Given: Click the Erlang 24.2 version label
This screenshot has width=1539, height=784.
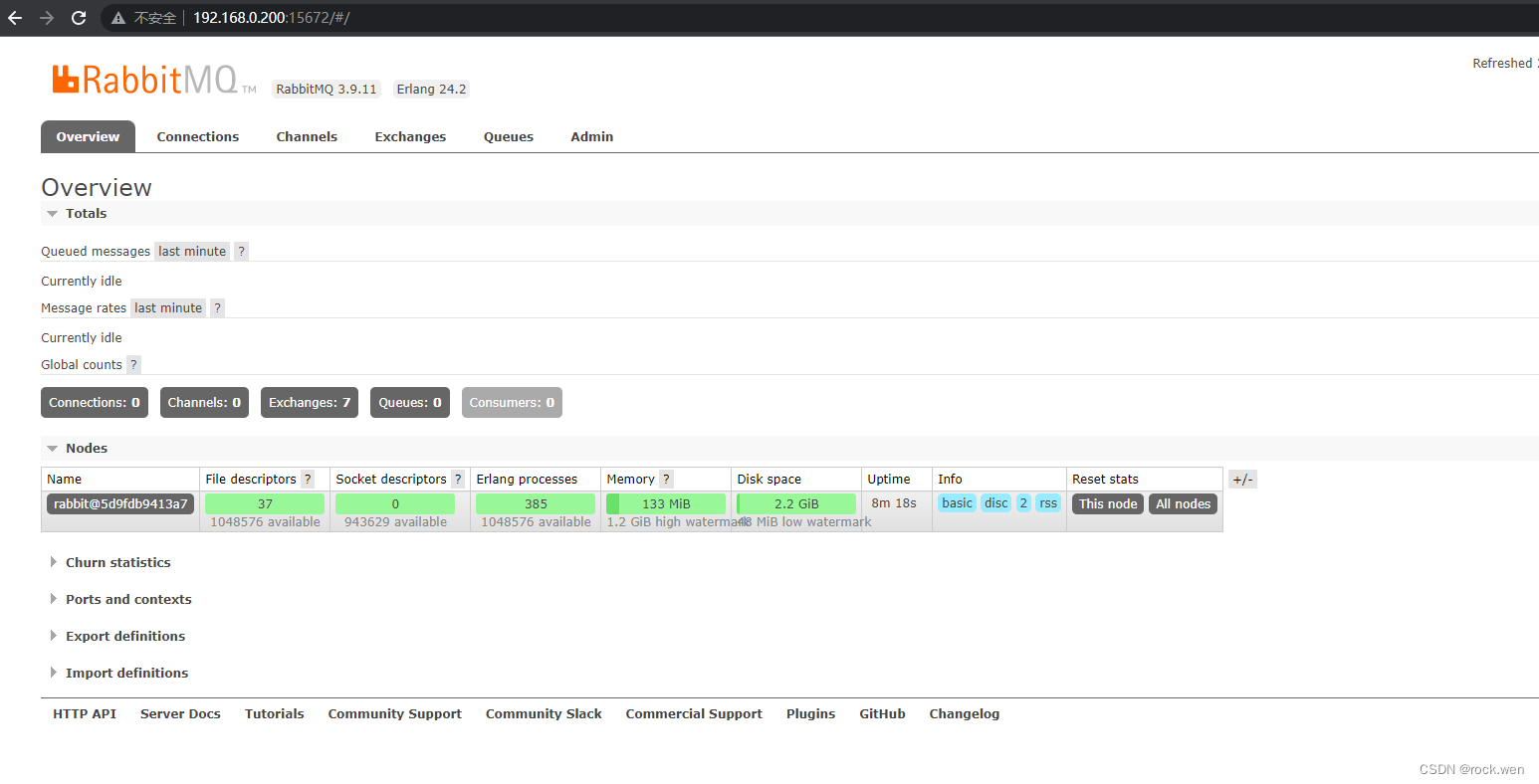Looking at the screenshot, I should 431,90.
